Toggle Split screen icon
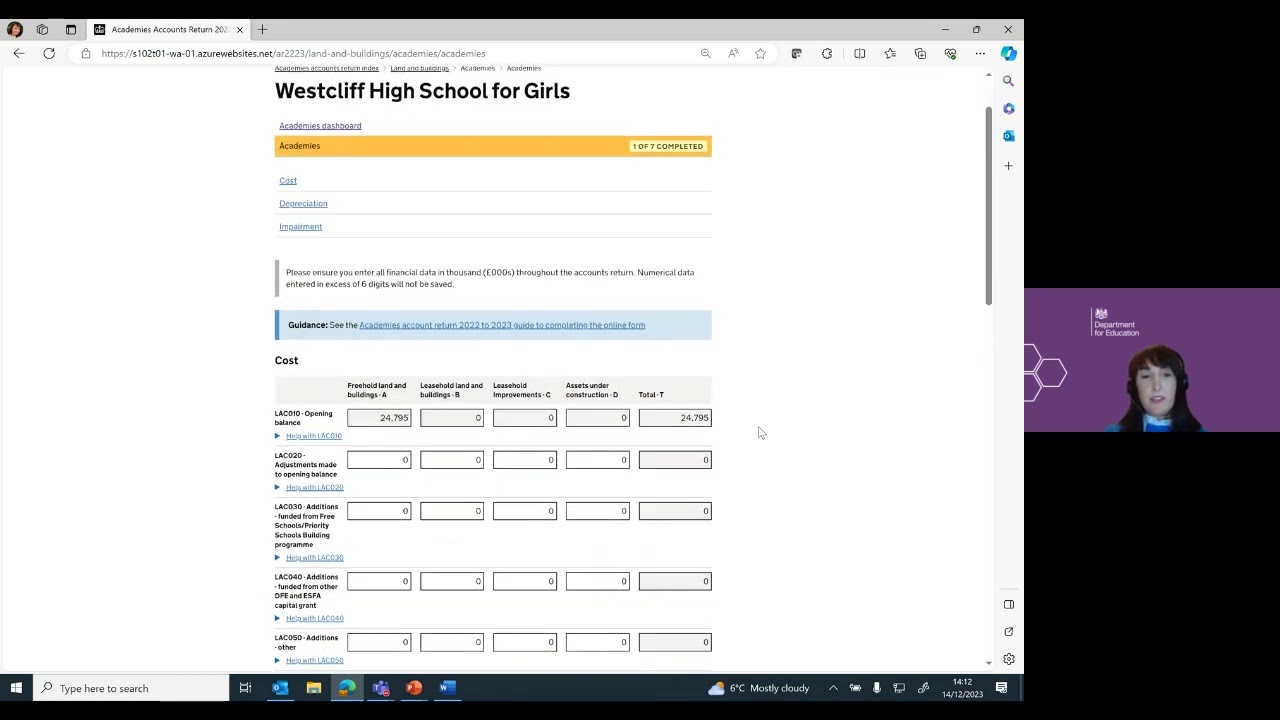The height and width of the screenshot is (720, 1280). tap(859, 53)
